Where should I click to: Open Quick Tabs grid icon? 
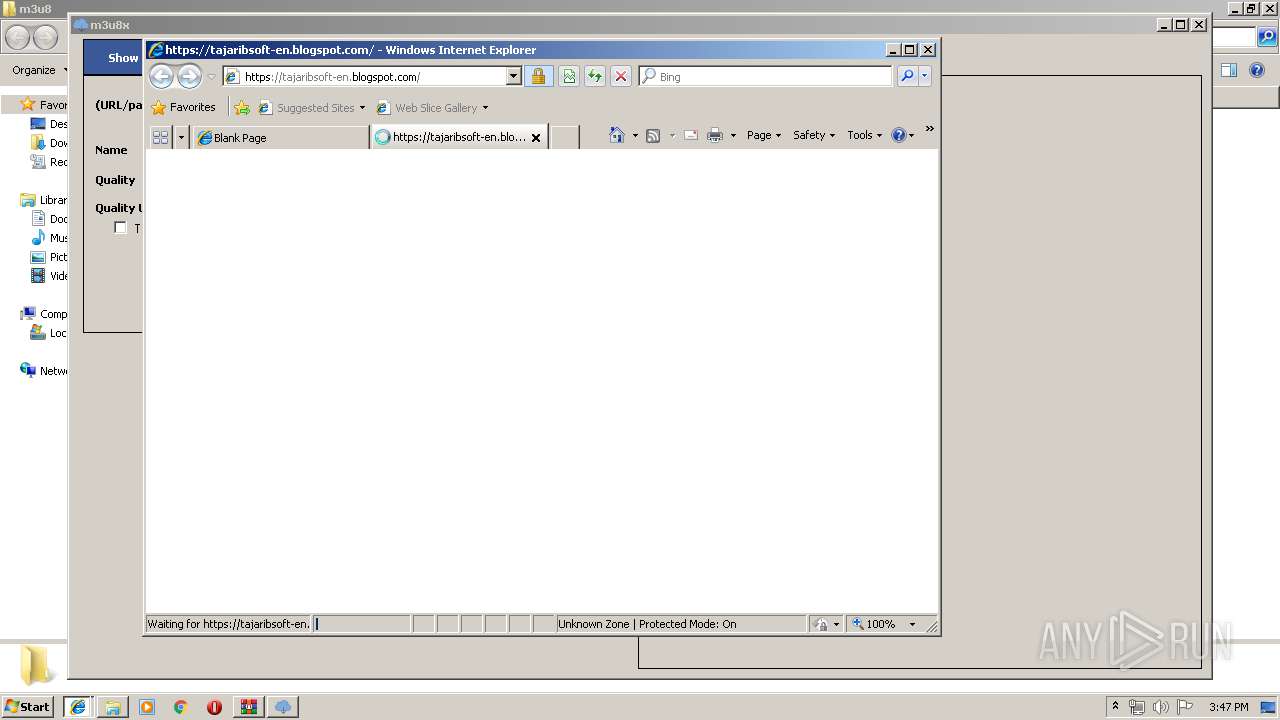(160, 137)
